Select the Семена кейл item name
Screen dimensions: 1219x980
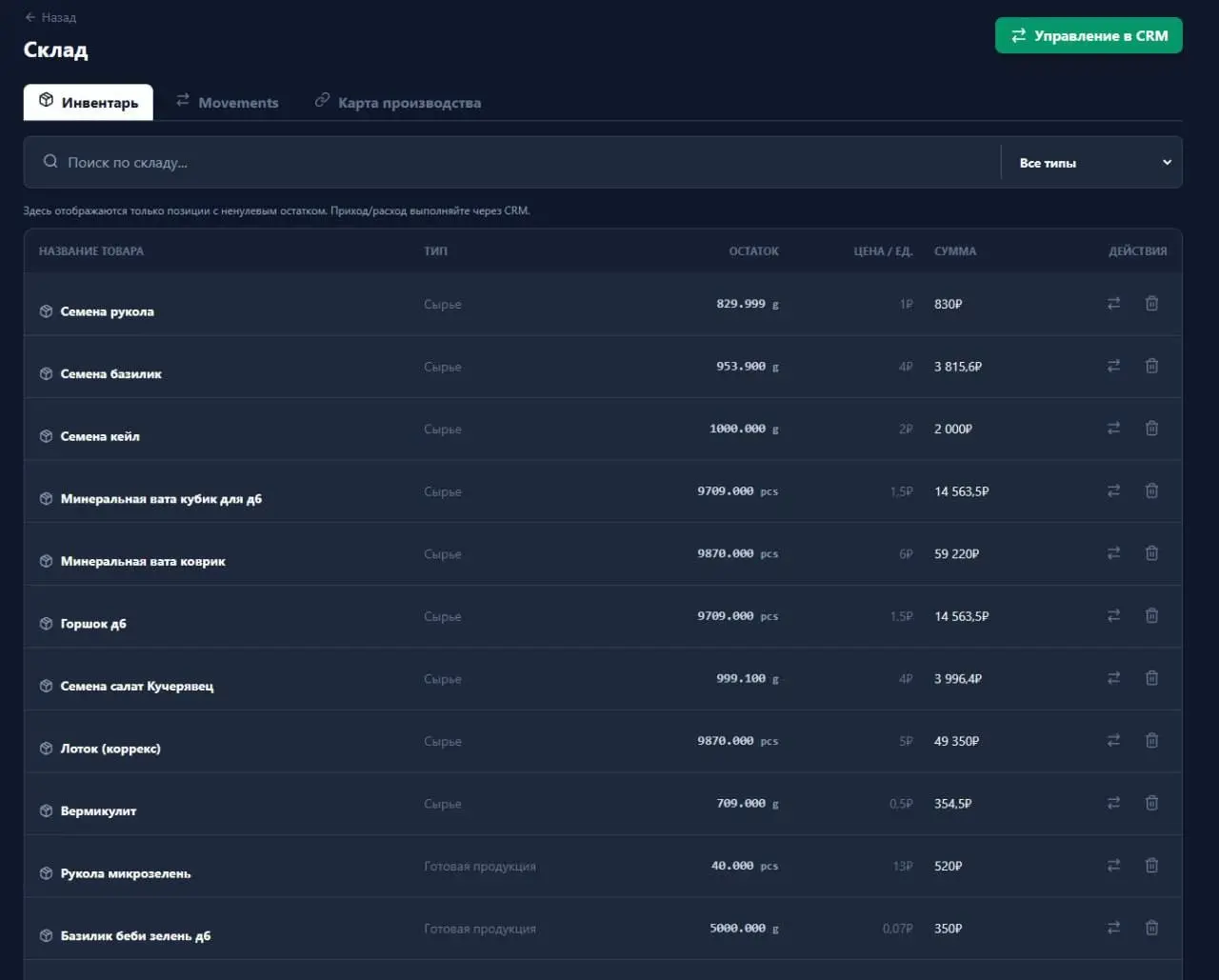[x=100, y=436]
